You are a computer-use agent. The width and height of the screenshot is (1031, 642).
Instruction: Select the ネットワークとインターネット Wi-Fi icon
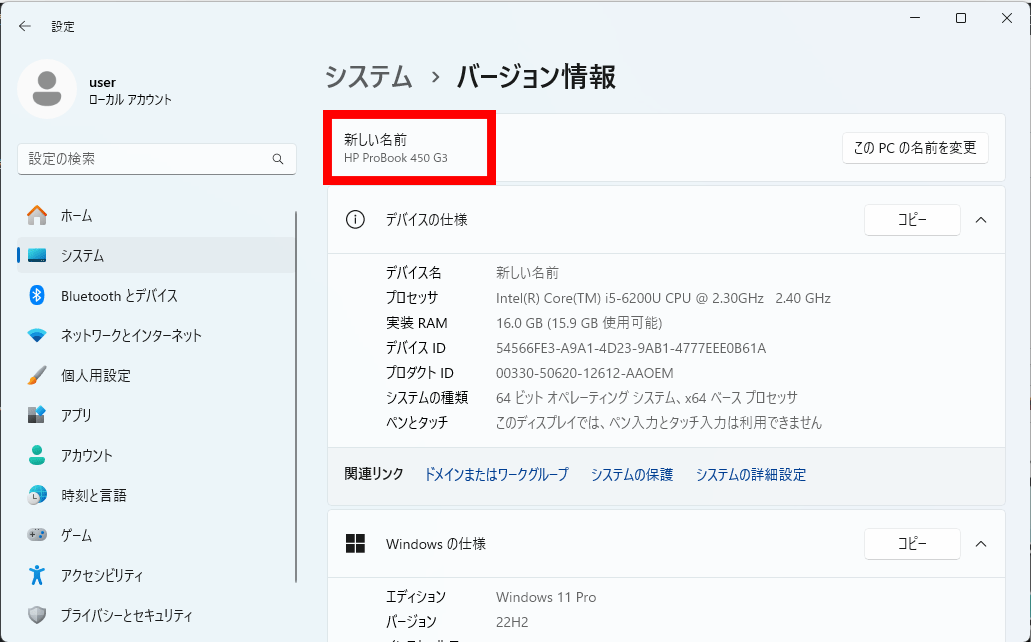tap(37, 335)
